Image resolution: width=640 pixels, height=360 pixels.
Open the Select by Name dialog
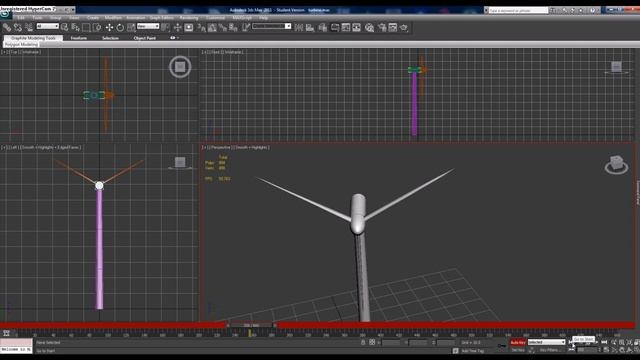(x=76, y=27)
